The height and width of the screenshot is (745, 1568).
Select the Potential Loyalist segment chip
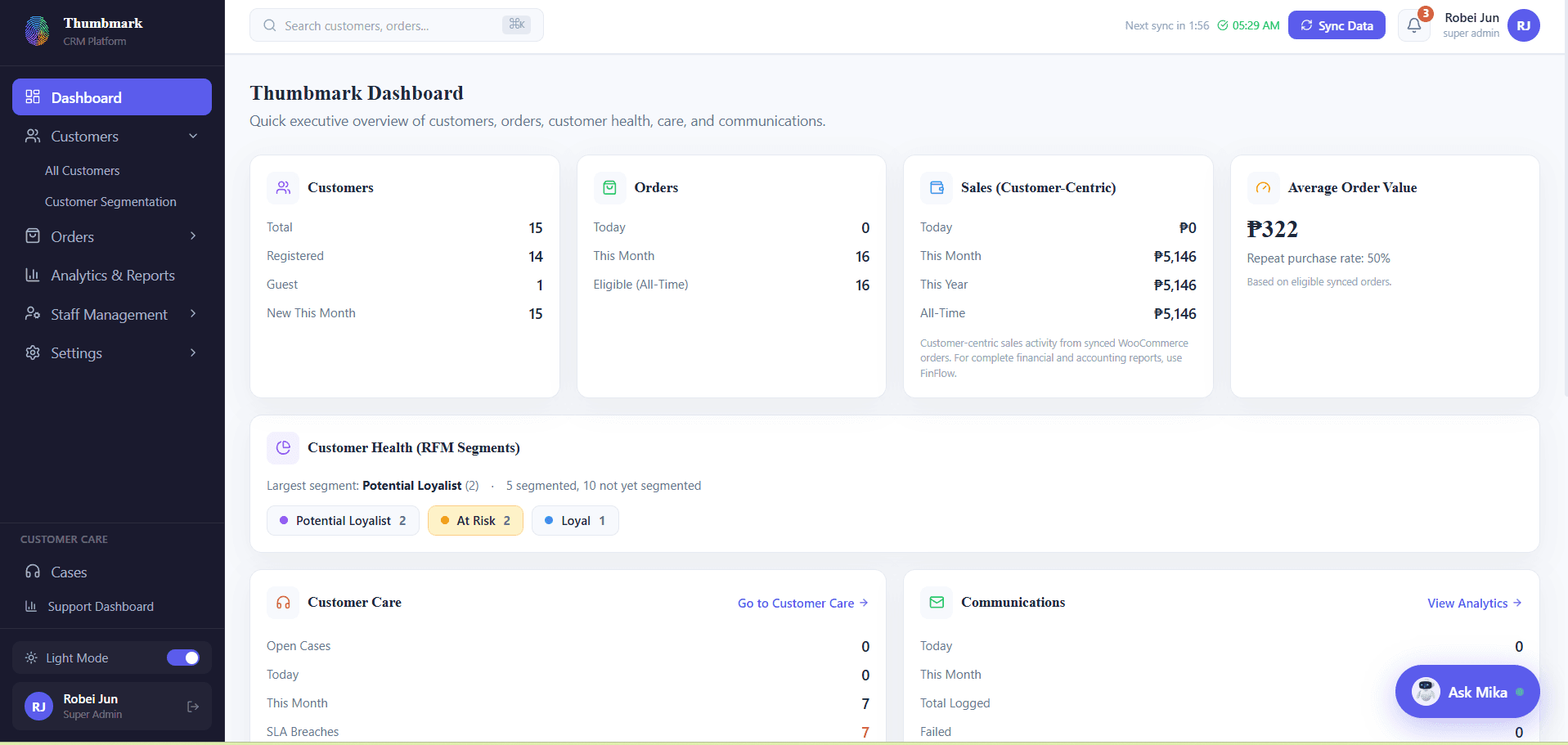click(x=343, y=520)
